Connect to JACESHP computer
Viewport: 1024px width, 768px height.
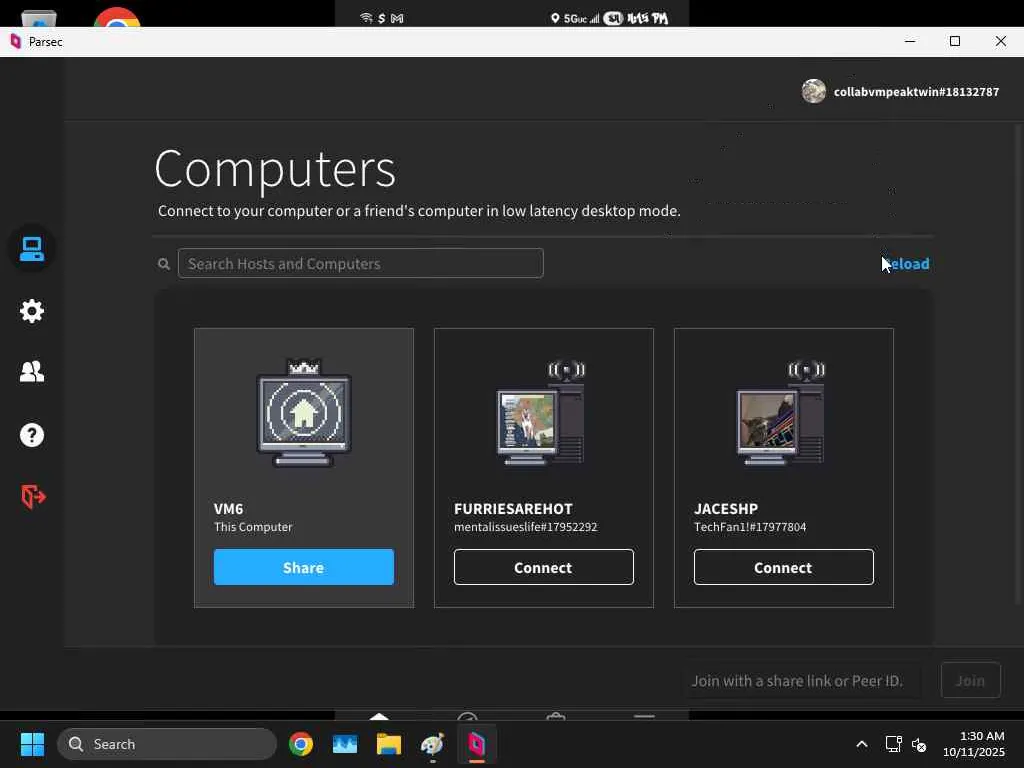783,567
